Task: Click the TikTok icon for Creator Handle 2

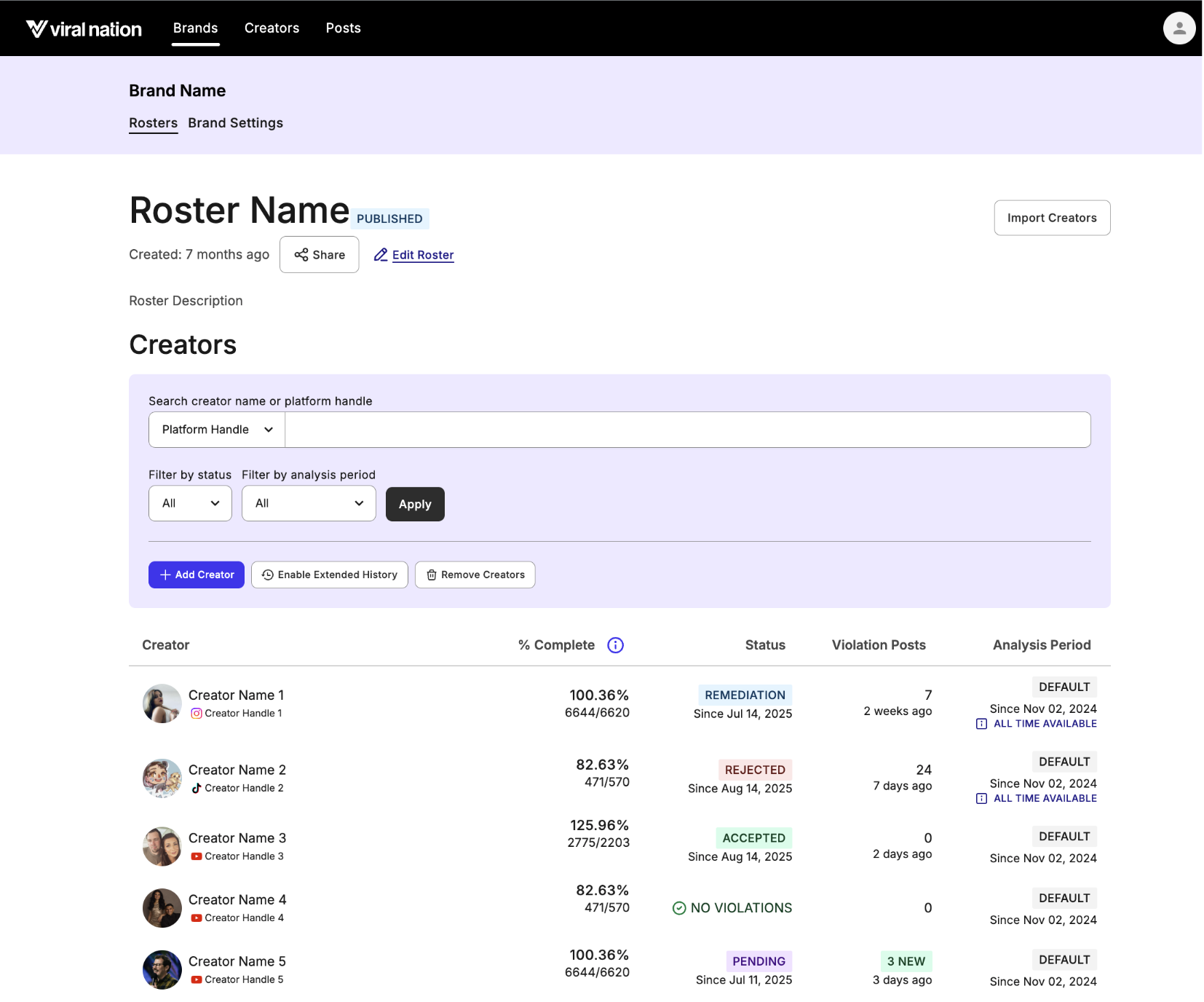Action: pyautogui.click(x=196, y=788)
